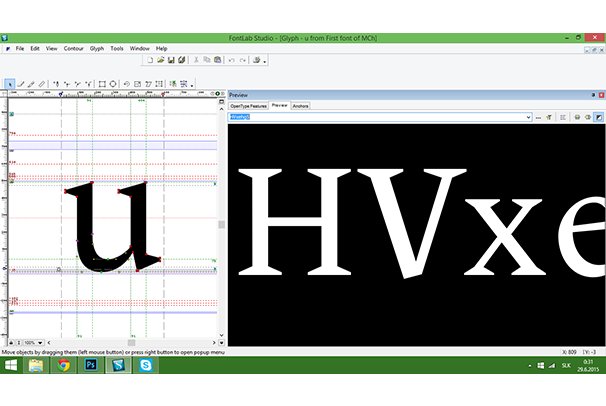This screenshot has height=406, width=606.
Task: Open the Glyph menu
Action: [96, 48]
